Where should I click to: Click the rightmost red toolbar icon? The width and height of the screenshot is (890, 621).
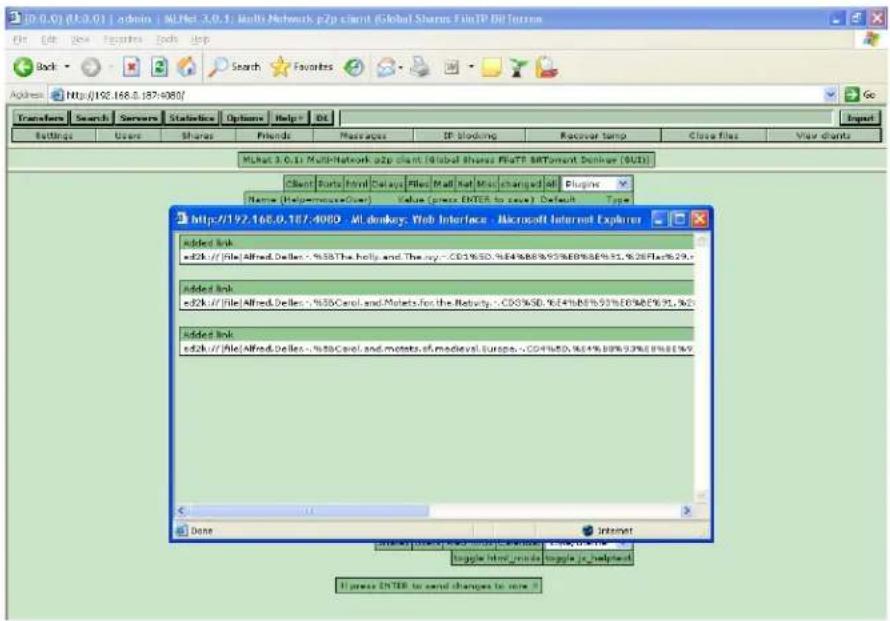[546, 68]
